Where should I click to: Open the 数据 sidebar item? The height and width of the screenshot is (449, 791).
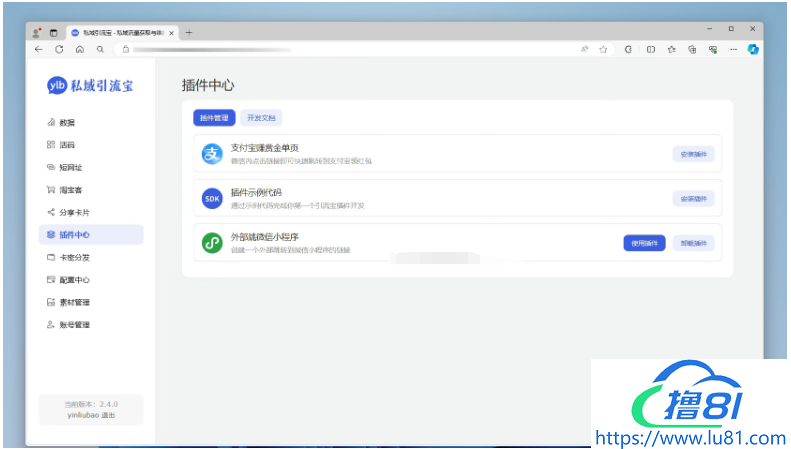[67, 123]
